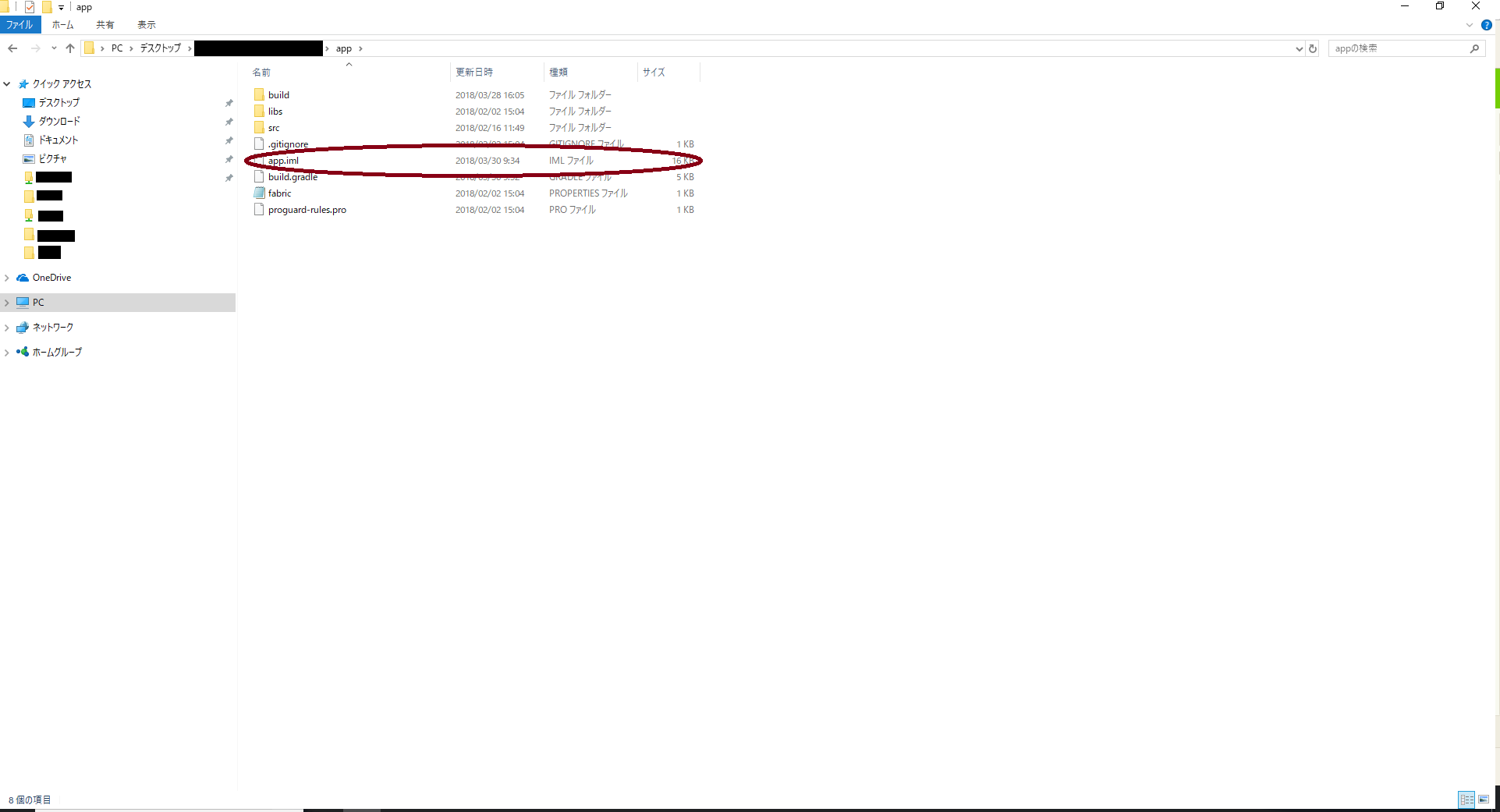Viewport: 1500px width, 812px height.
Task: Go back with the back arrow
Action: pos(12,48)
